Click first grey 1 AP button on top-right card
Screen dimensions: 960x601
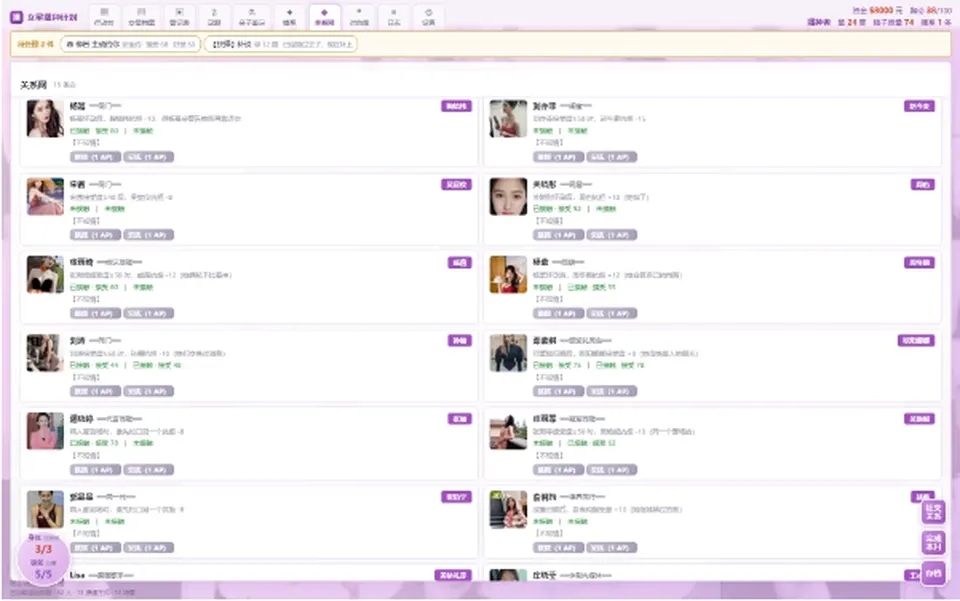click(x=558, y=157)
